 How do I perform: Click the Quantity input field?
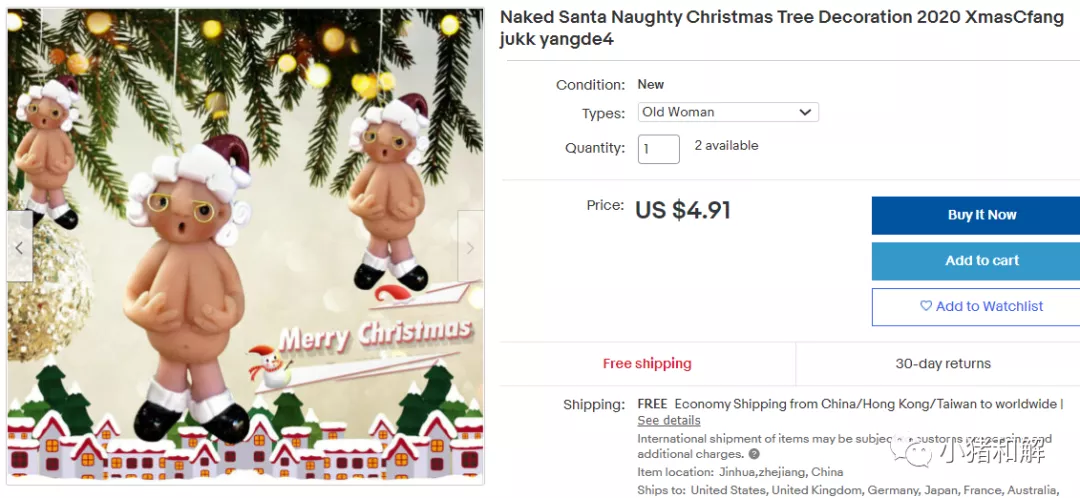tap(658, 149)
